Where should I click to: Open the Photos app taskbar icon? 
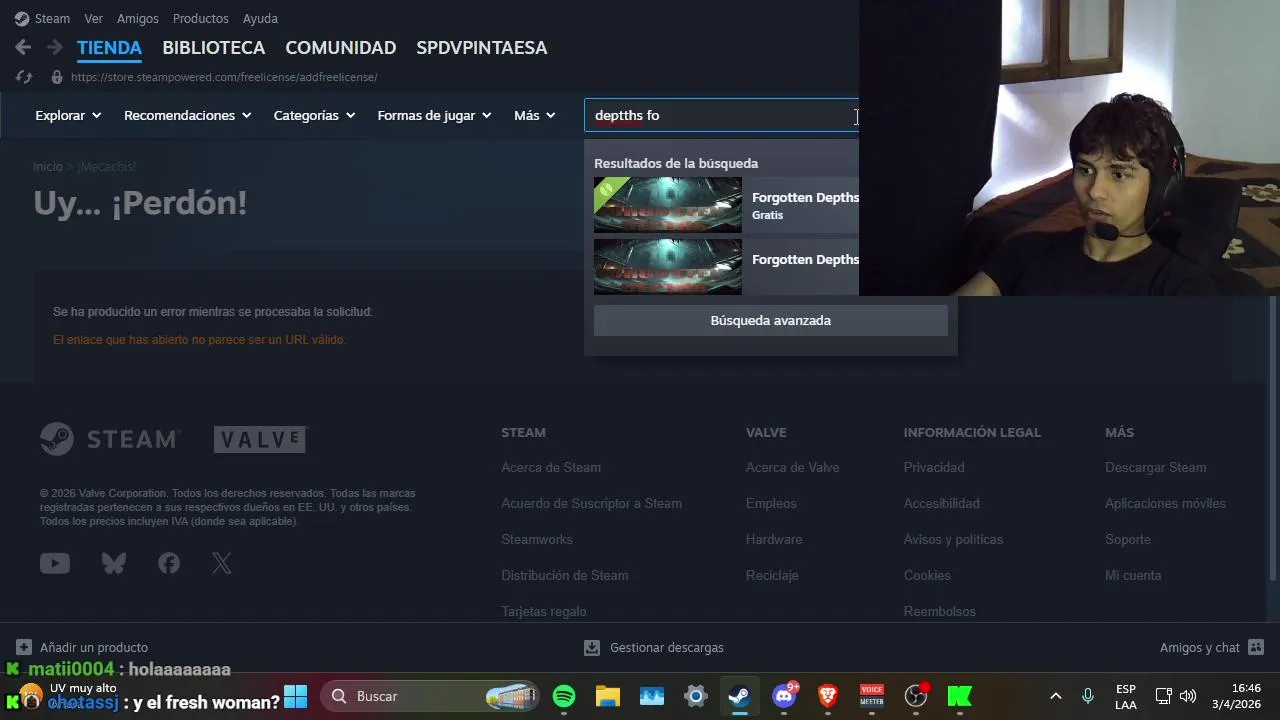652,696
